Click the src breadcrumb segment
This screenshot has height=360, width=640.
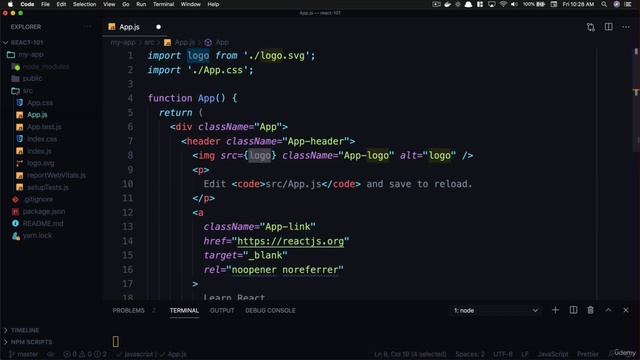coord(149,42)
